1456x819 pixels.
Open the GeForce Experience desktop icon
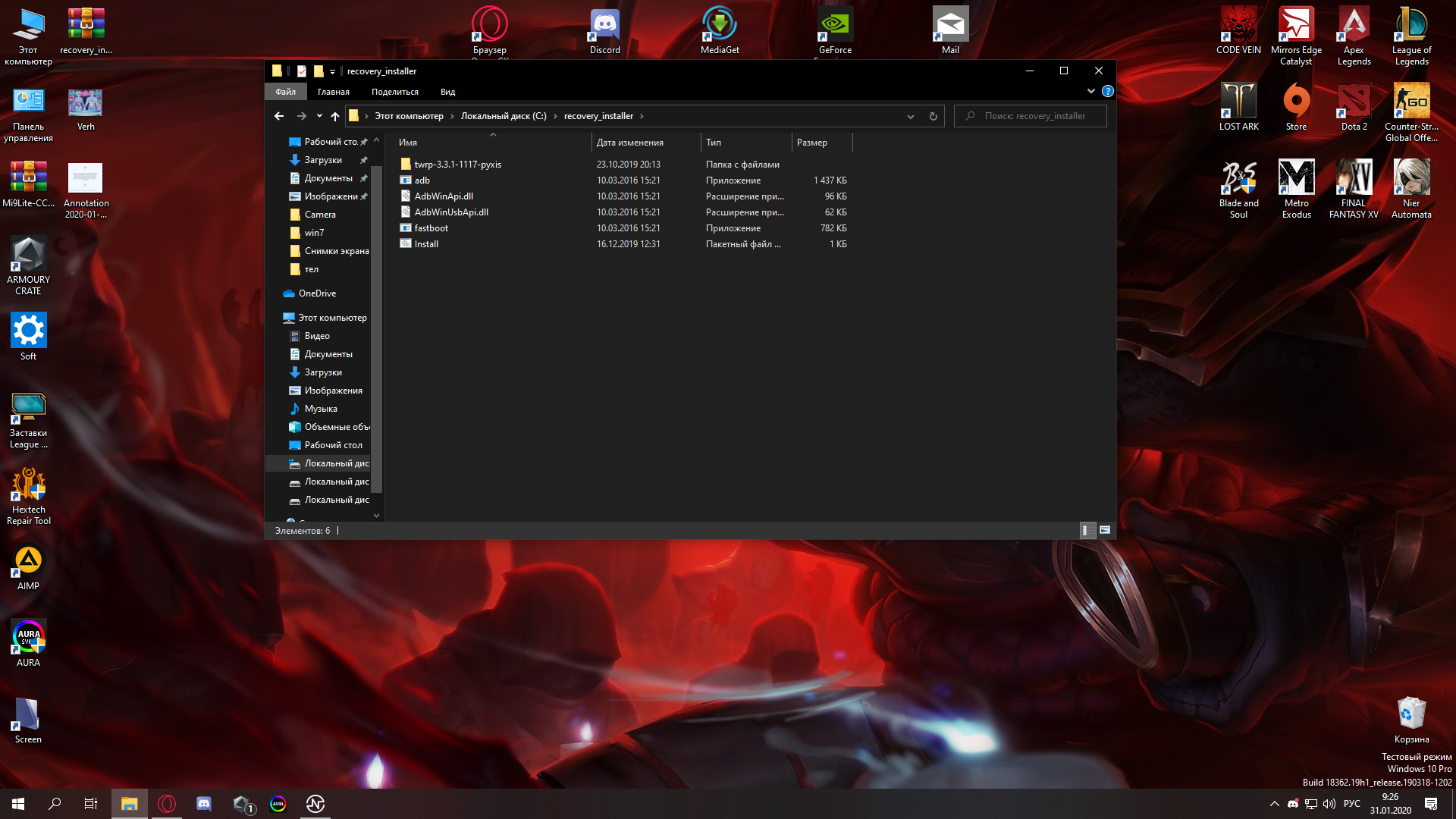point(835,32)
